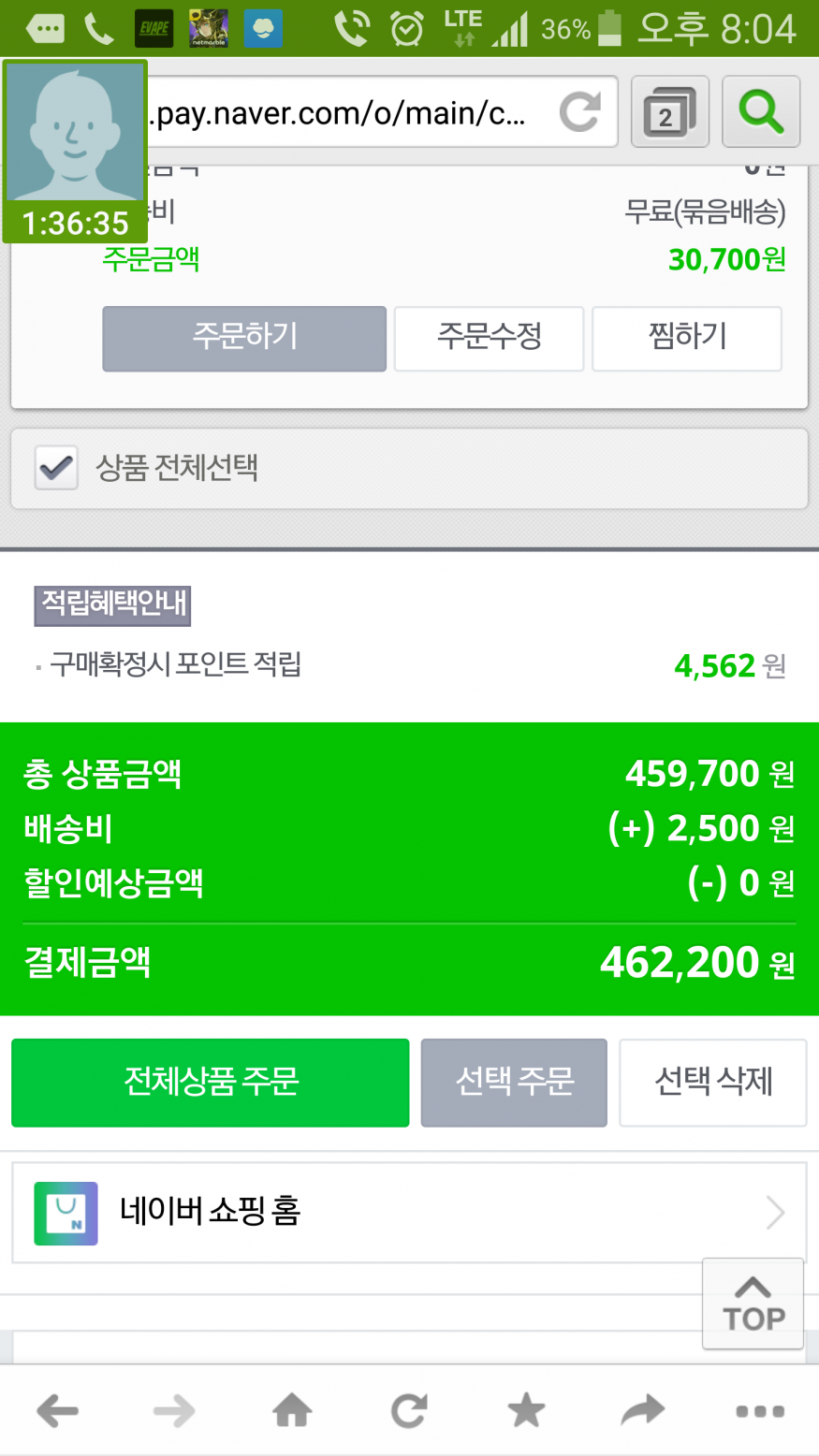Tap the browser back arrow icon
The image size is (819, 1456).
pos(58,1411)
